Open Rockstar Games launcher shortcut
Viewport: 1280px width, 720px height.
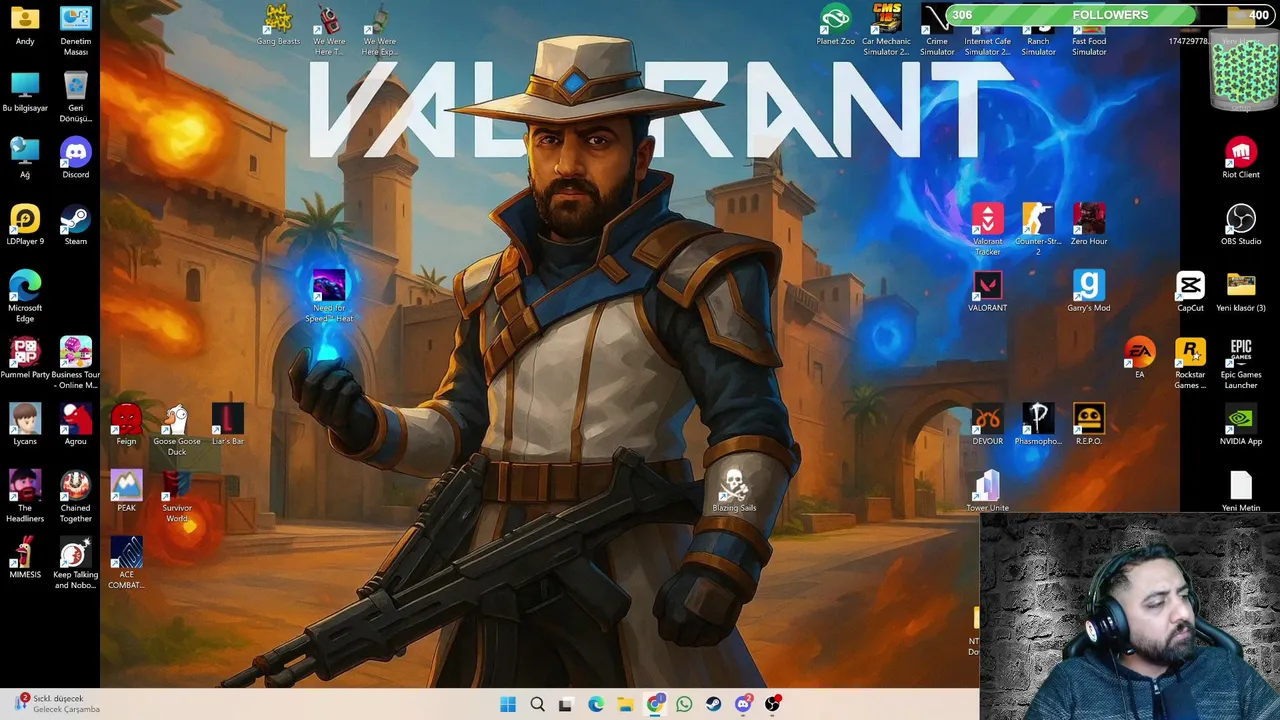tap(1190, 364)
